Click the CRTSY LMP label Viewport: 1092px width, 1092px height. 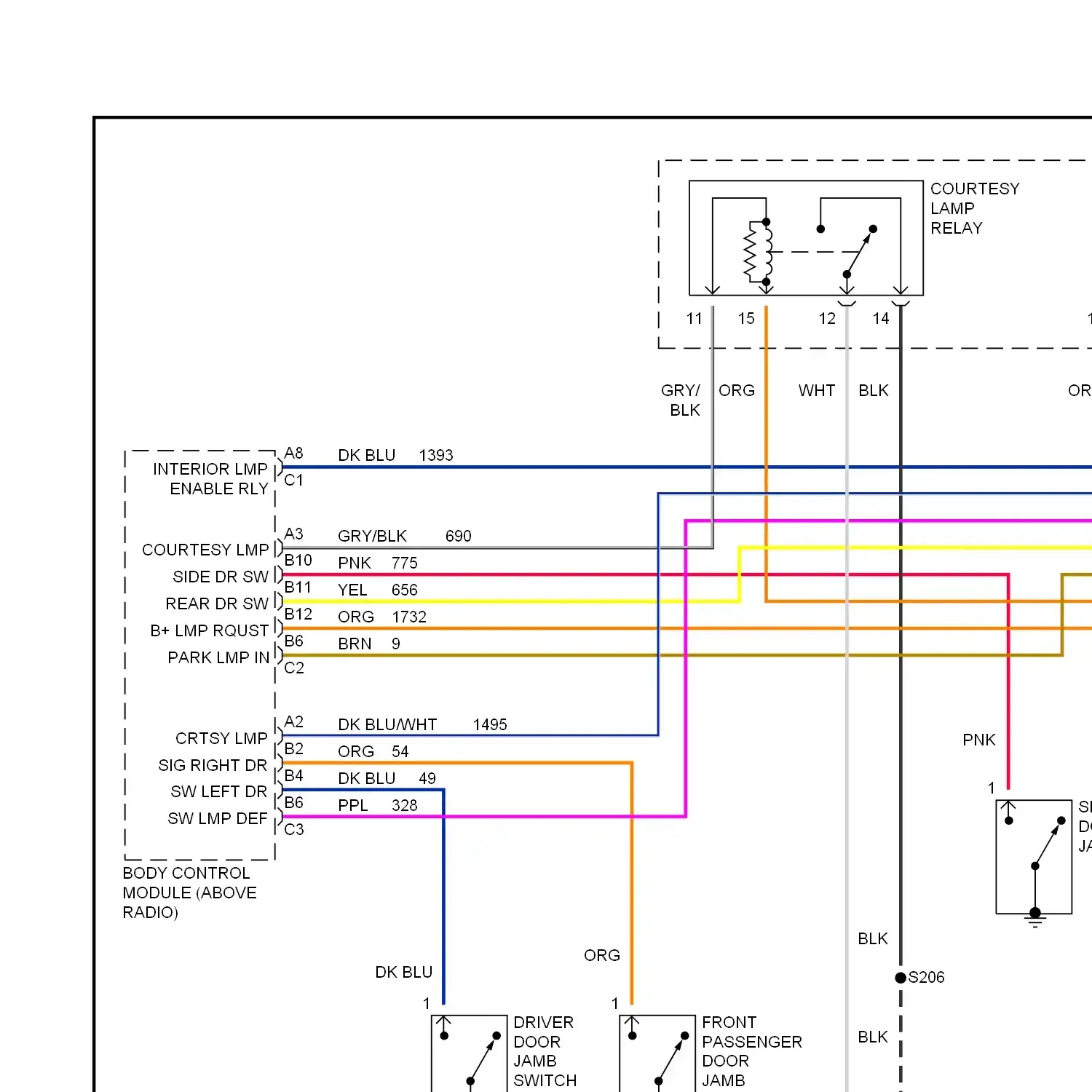coord(221,738)
